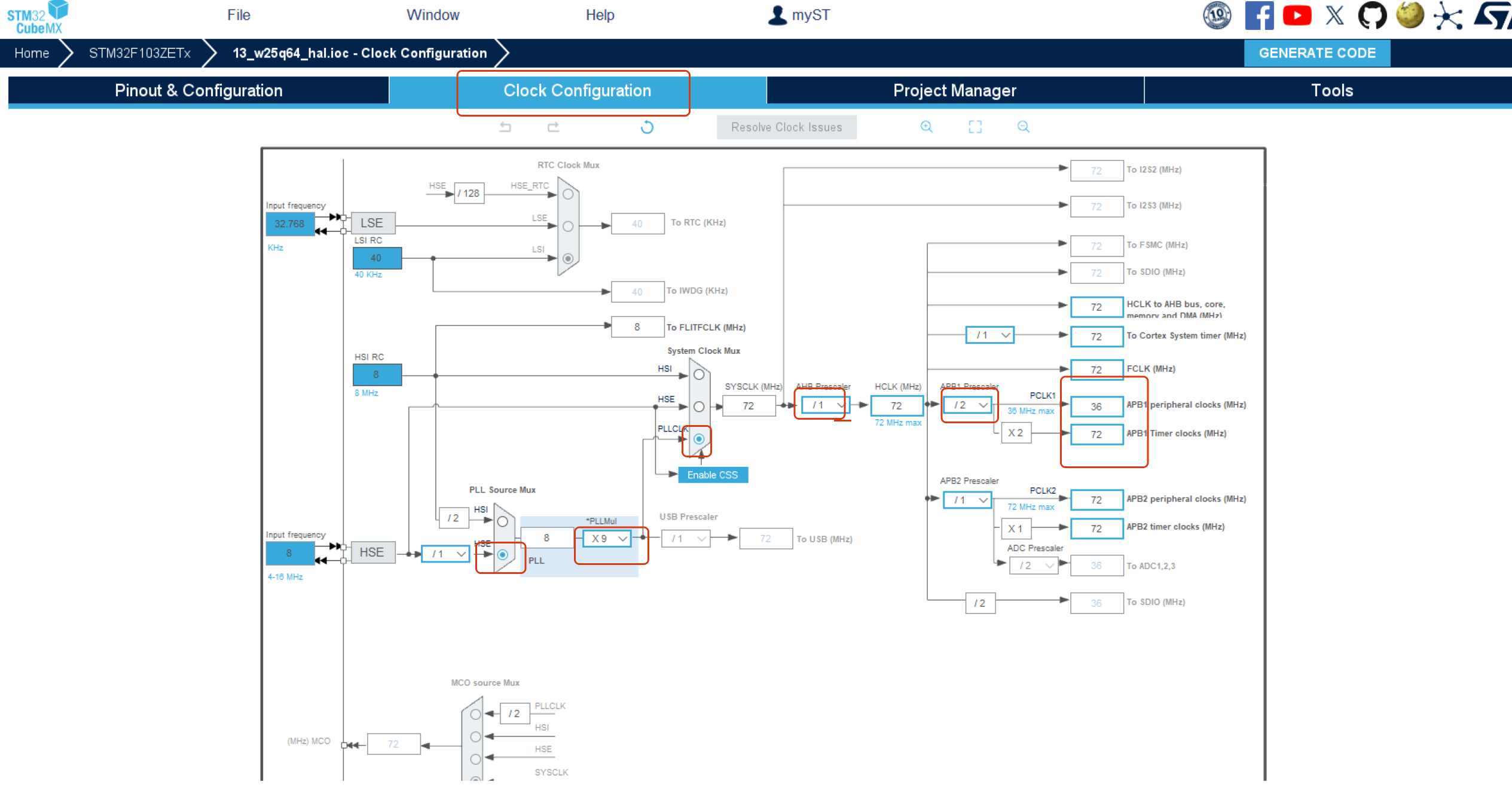
Task: Open the File menu
Action: click(239, 15)
